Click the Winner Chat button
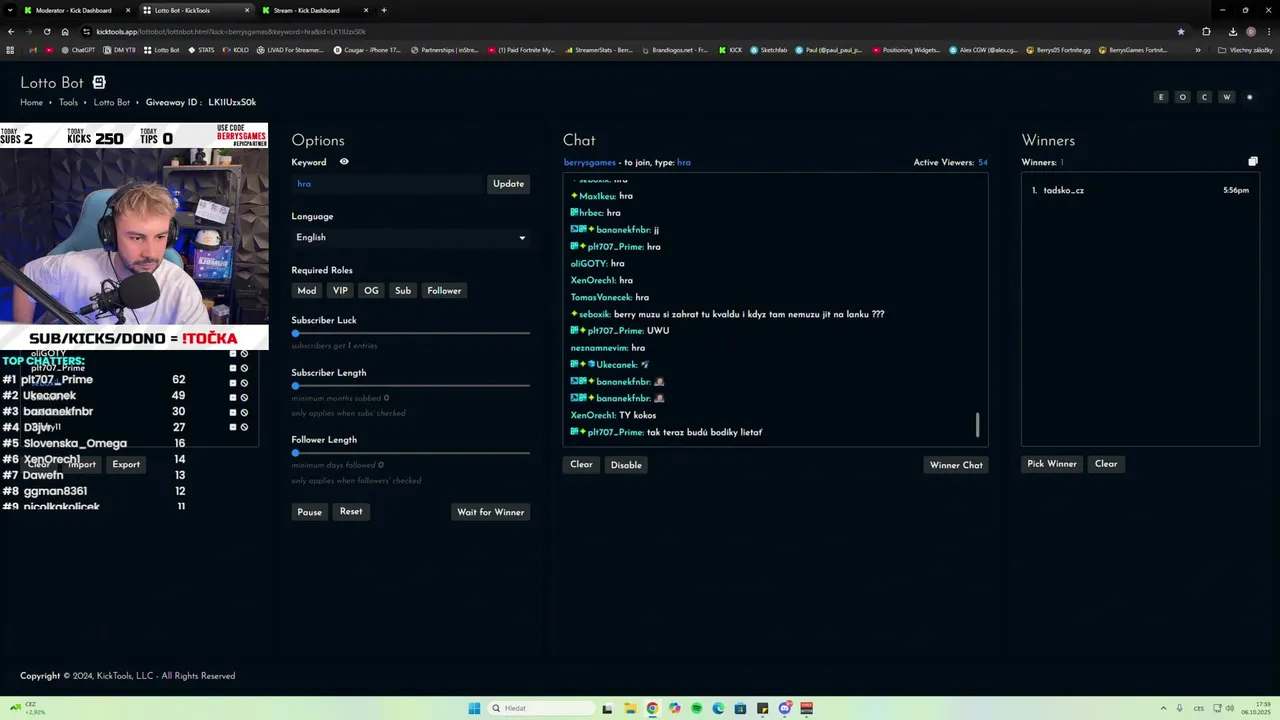Screen dimensions: 1280x720 click(956, 465)
